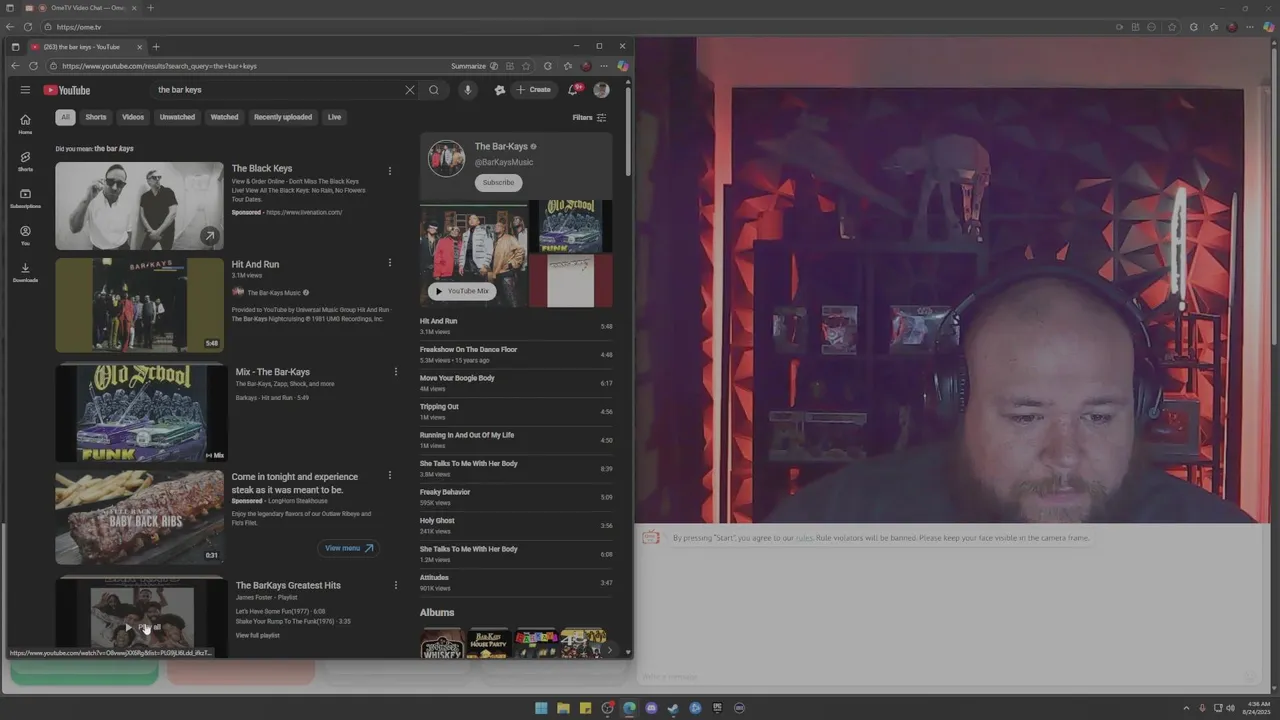Open File Explorer from the taskbar
1280x720 pixels.
pyautogui.click(x=563, y=708)
